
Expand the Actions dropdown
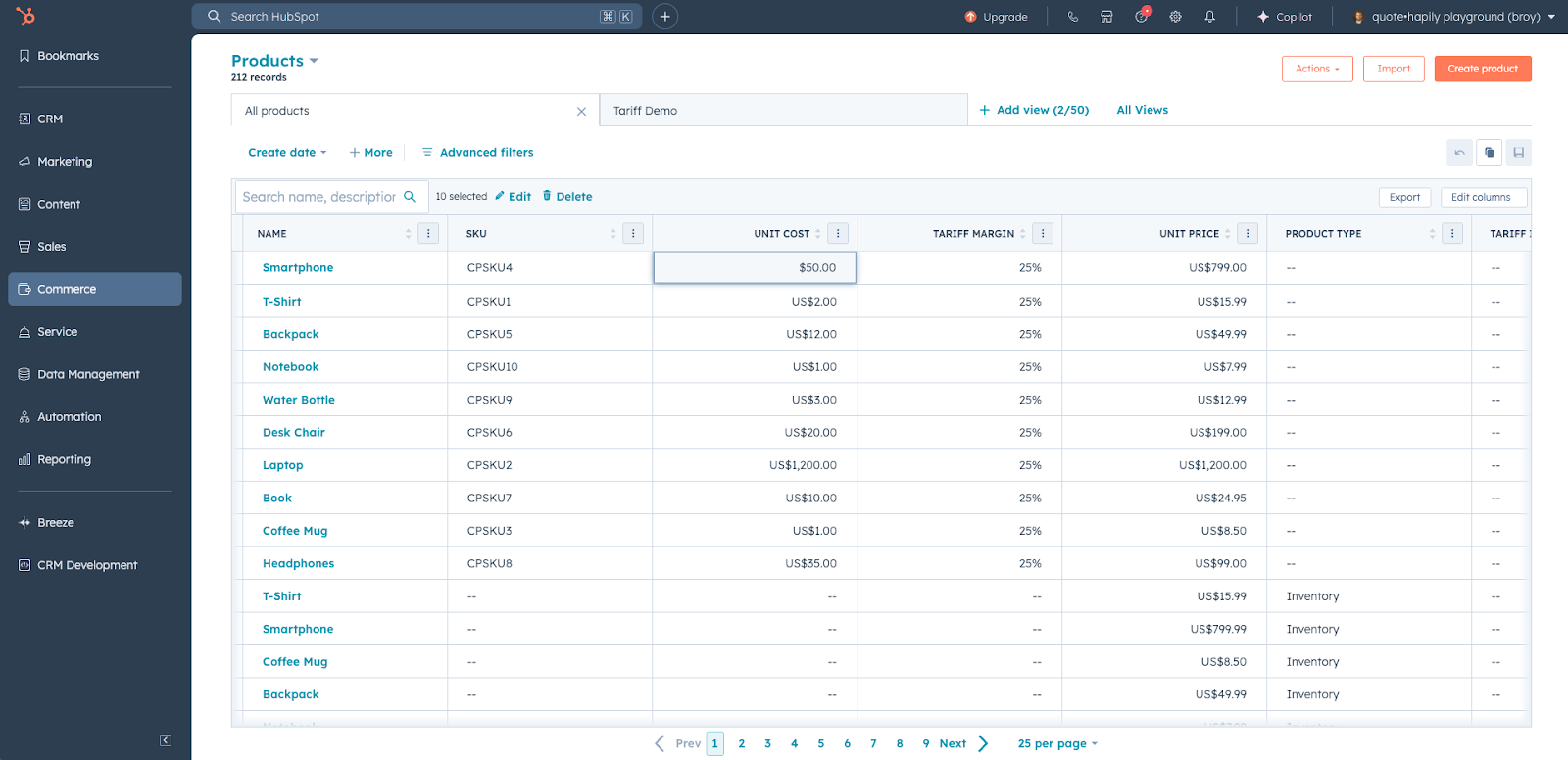pos(1316,69)
